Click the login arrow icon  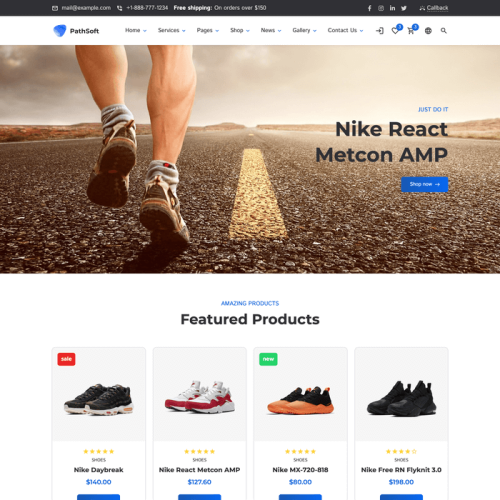coord(380,31)
